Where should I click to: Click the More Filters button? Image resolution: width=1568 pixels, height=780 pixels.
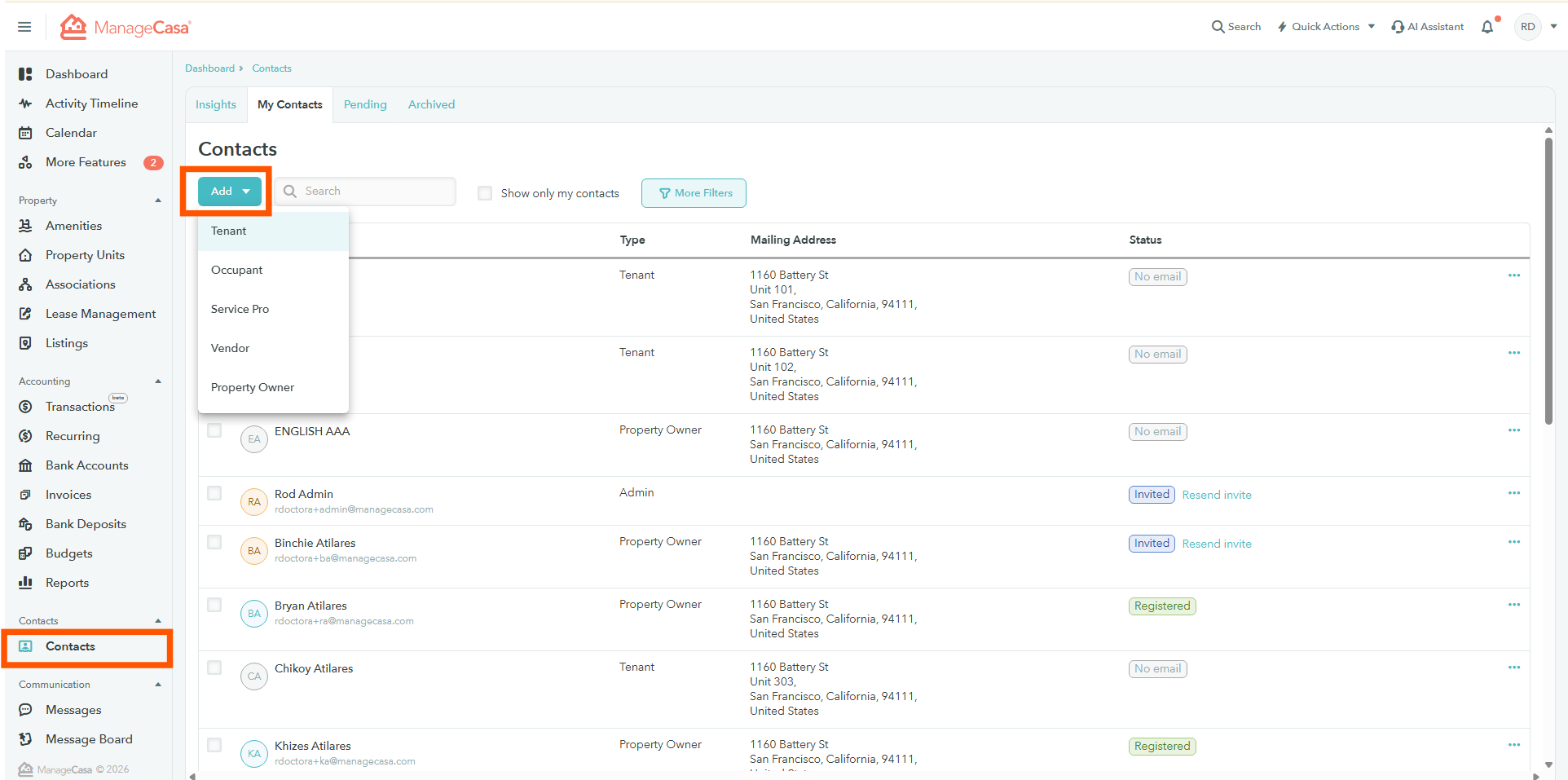(x=694, y=193)
